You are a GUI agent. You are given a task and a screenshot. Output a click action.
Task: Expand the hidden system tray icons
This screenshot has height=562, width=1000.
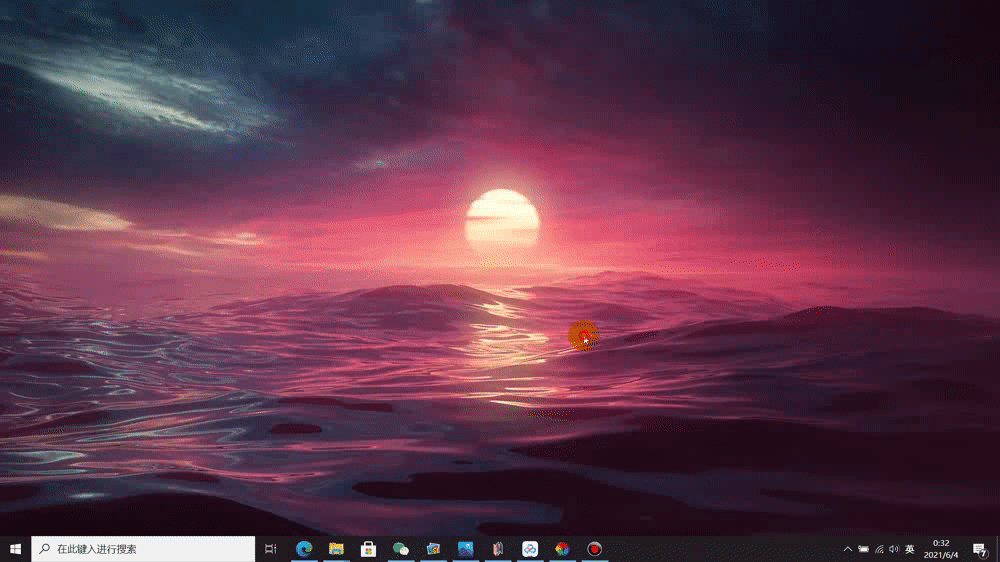[848, 549]
